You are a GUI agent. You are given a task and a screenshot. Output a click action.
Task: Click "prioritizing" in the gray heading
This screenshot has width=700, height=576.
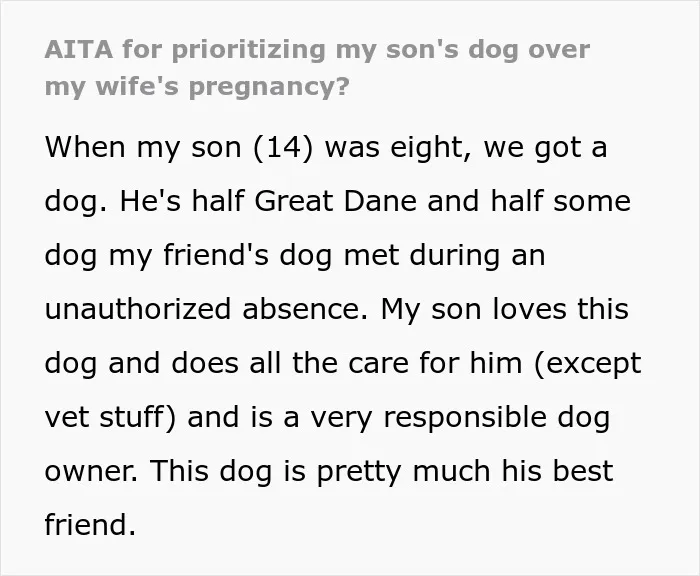pyautogui.click(x=249, y=50)
